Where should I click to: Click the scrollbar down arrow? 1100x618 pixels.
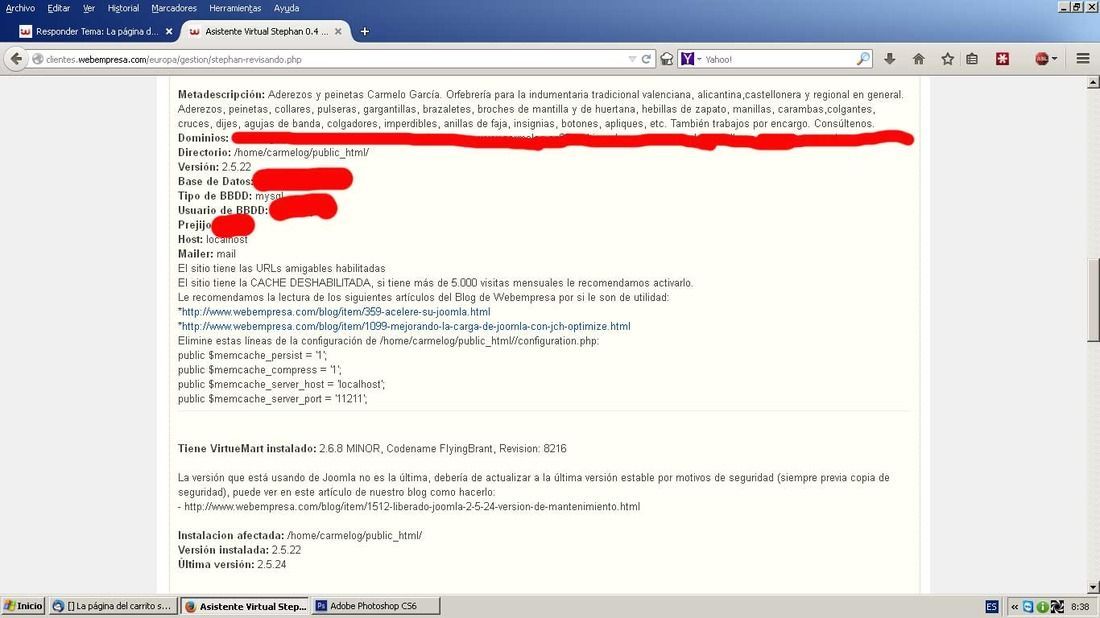[x=1093, y=587]
